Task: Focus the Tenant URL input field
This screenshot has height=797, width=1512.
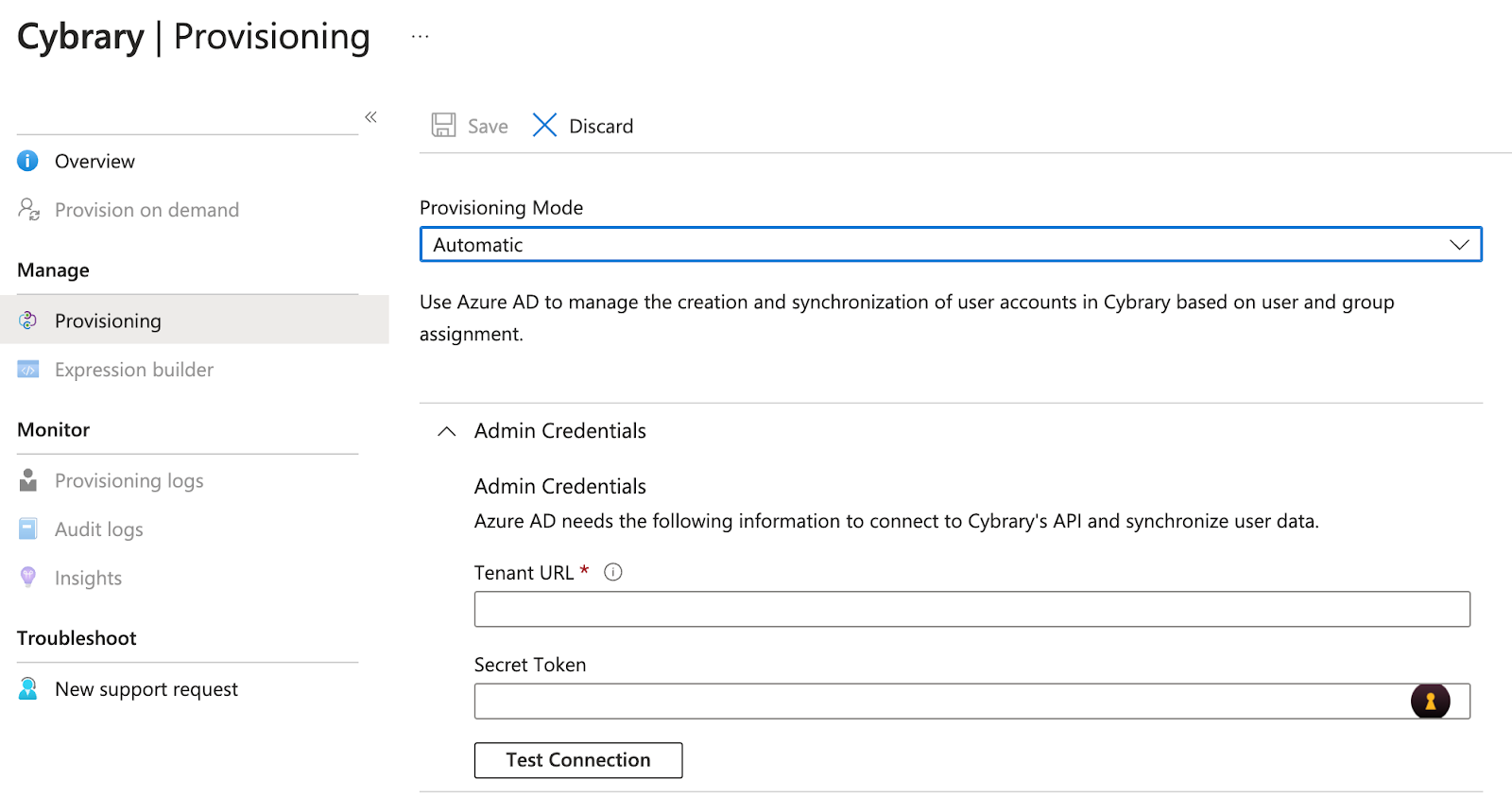Action: click(x=971, y=609)
